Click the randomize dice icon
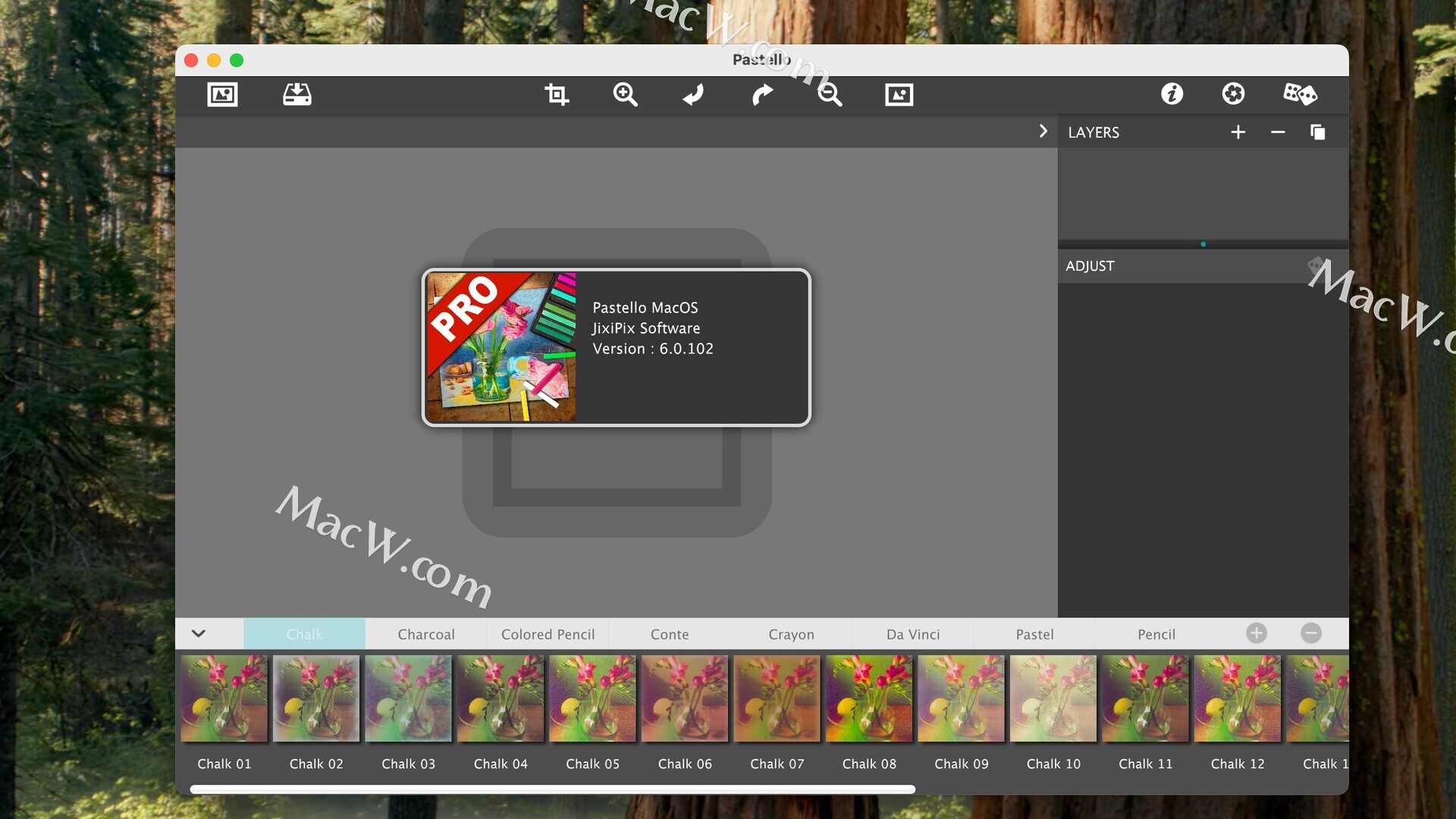The width and height of the screenshot is (1456, 819). 1300,94
